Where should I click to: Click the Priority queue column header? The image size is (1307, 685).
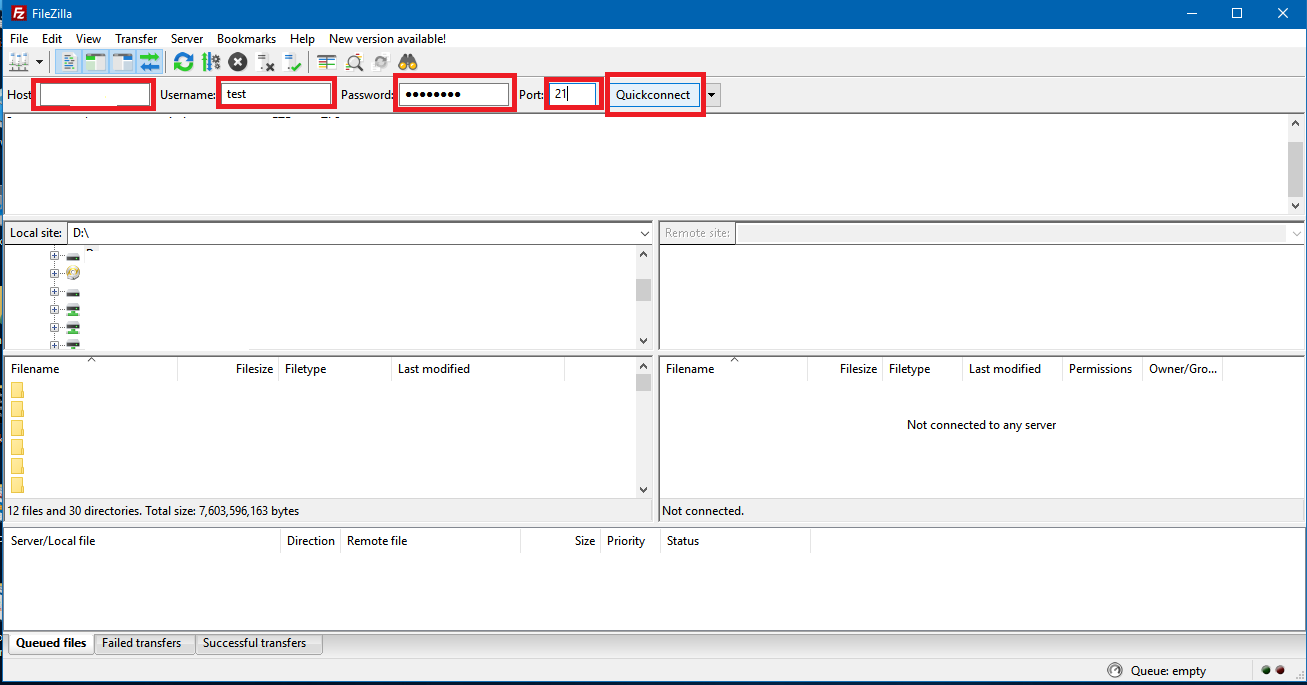coord(630,541)
